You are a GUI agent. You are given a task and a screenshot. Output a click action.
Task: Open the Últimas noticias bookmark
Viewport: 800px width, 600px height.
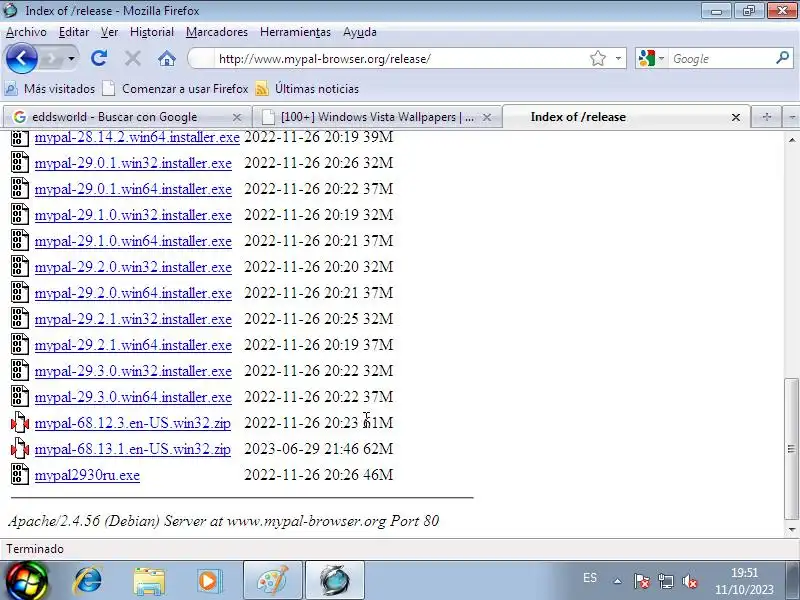point(307,89)
